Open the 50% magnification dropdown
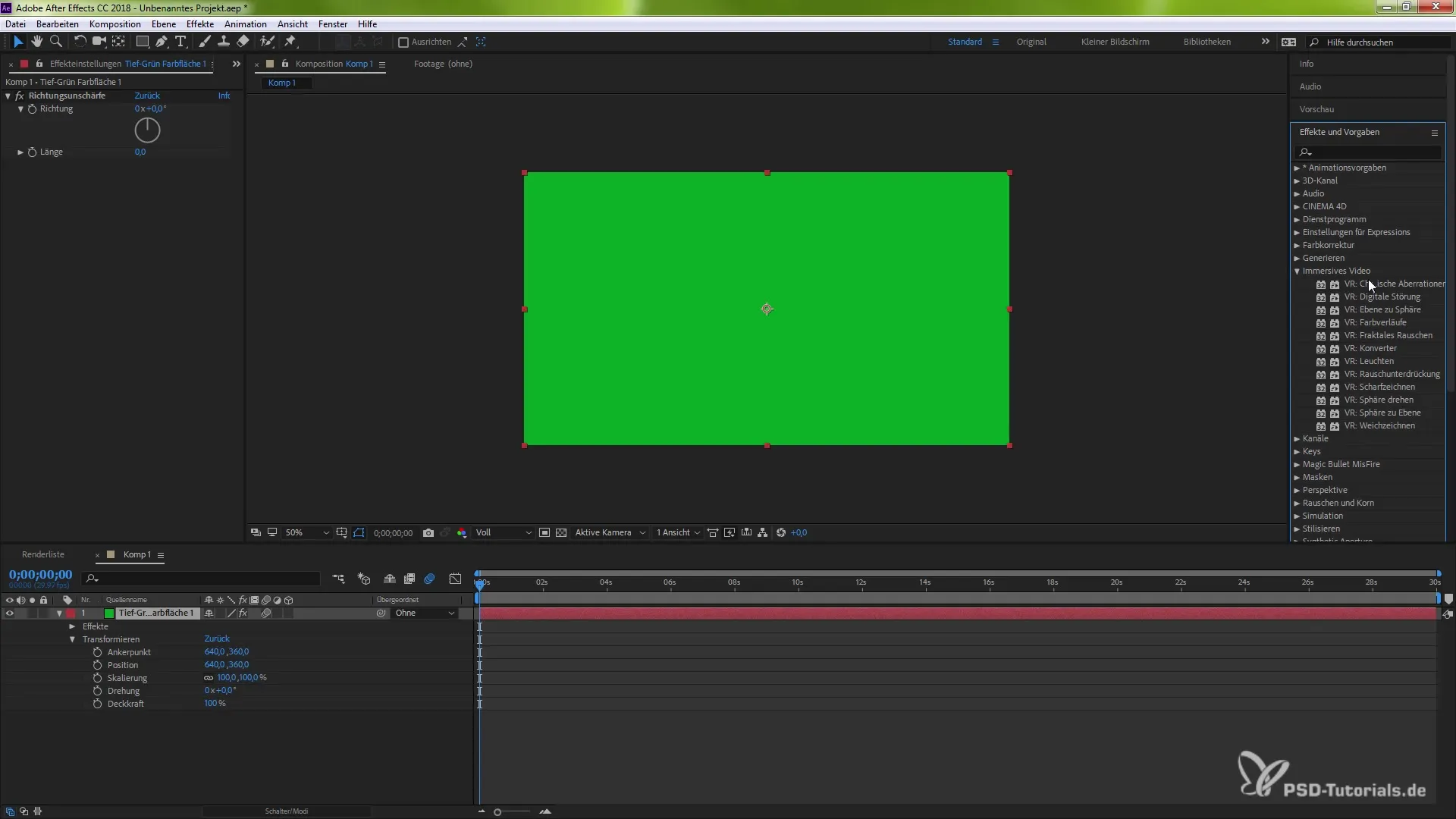Screen dimensions: 1456x819 point(306,533)
